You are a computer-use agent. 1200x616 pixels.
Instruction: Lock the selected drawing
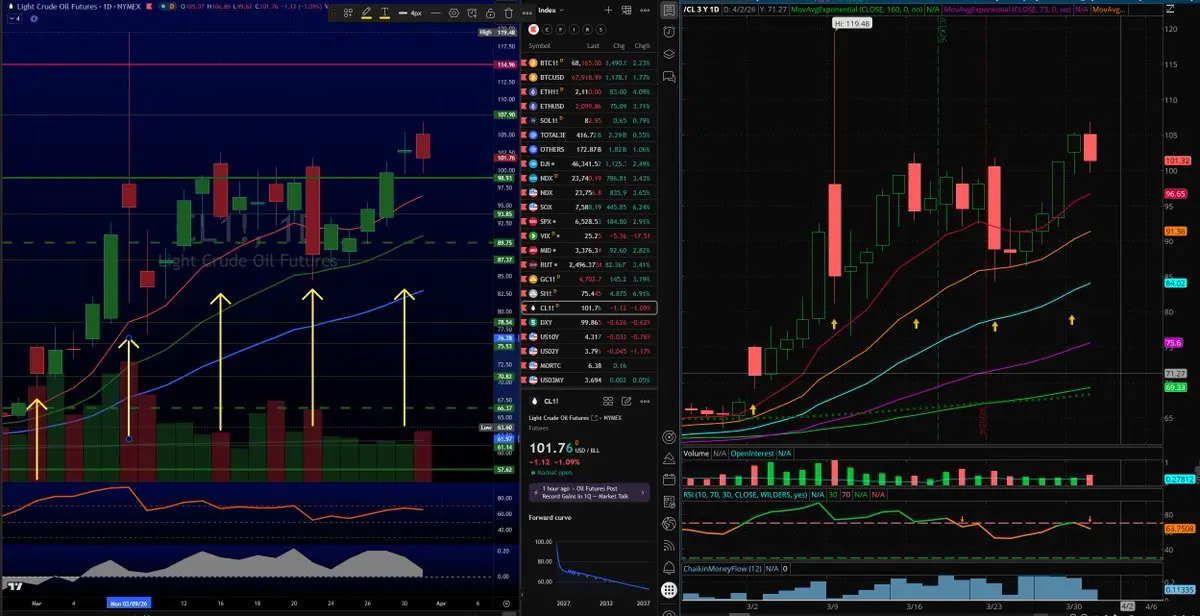pyautogui.click(x=490, y=13)
